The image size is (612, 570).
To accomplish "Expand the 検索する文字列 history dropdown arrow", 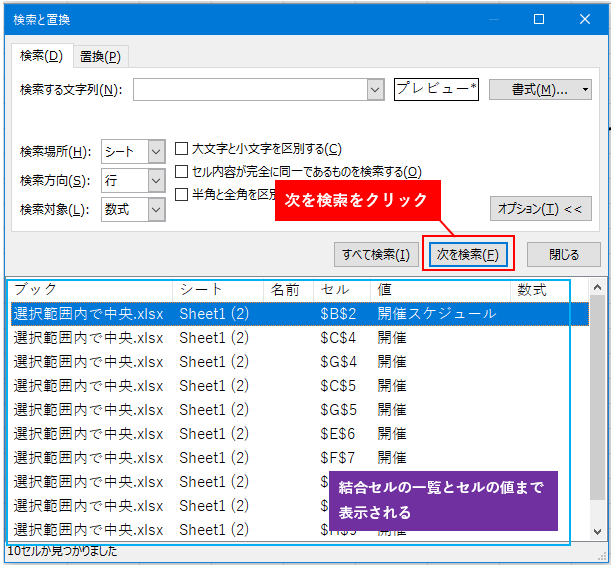I will point(376,90).
